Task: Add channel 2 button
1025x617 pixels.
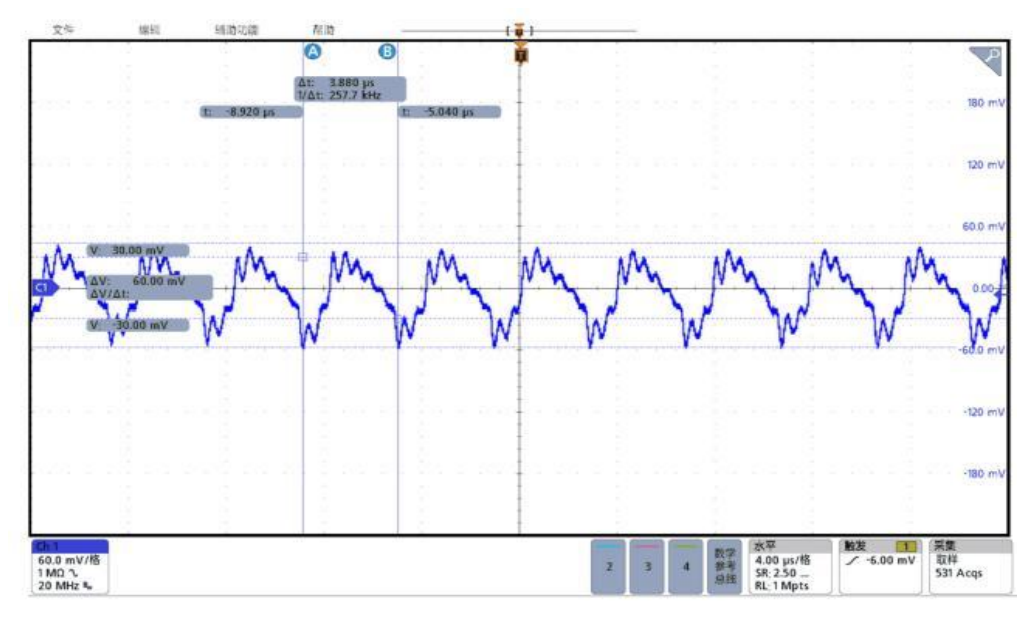Action: pyautogui.click(x=609, y=566)
